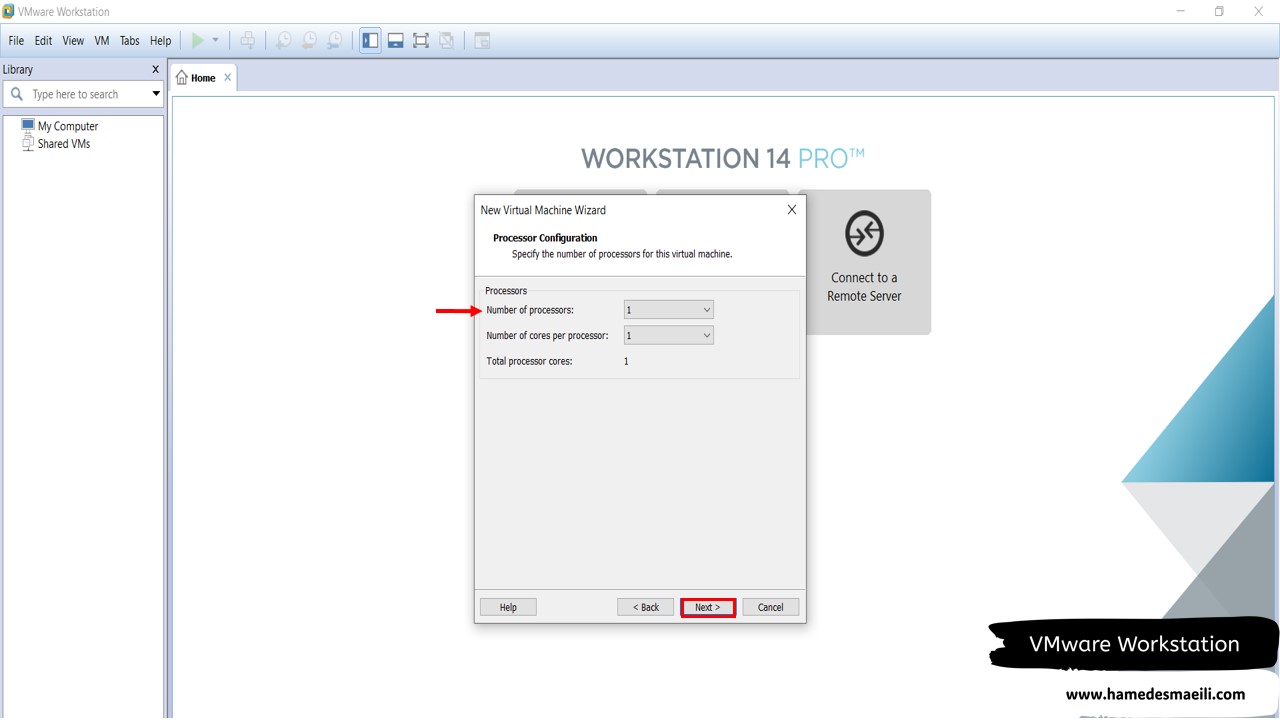Click the Enter Full Screen toolbar icon

(x=421, y=41)
